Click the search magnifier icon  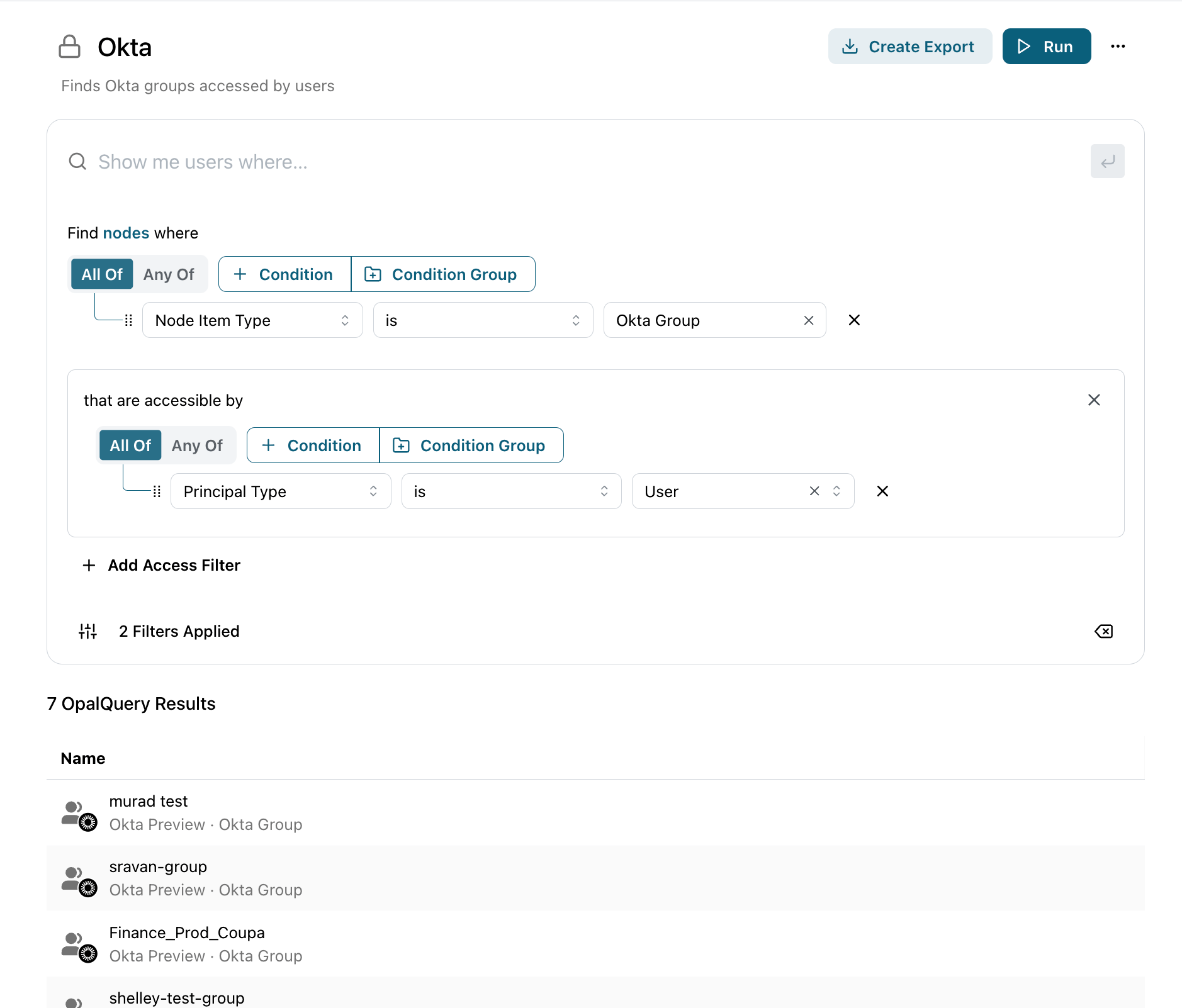77,162
